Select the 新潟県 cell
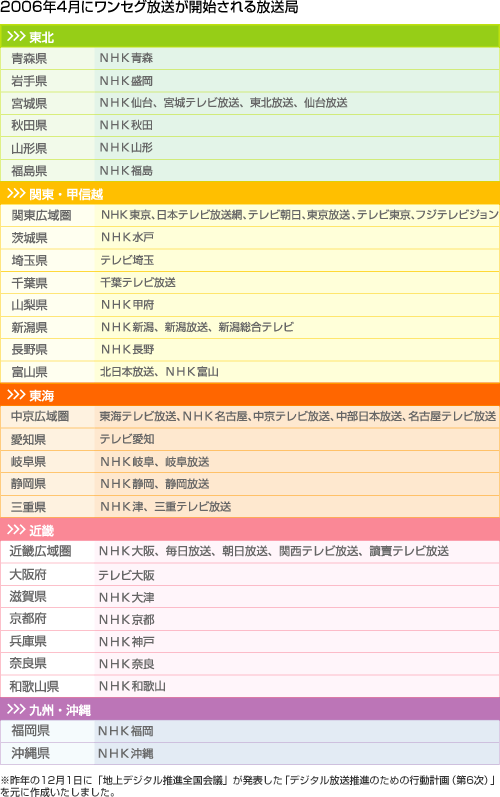The width and height of the screenshot is (500, 797). click(x=47, y=327)
